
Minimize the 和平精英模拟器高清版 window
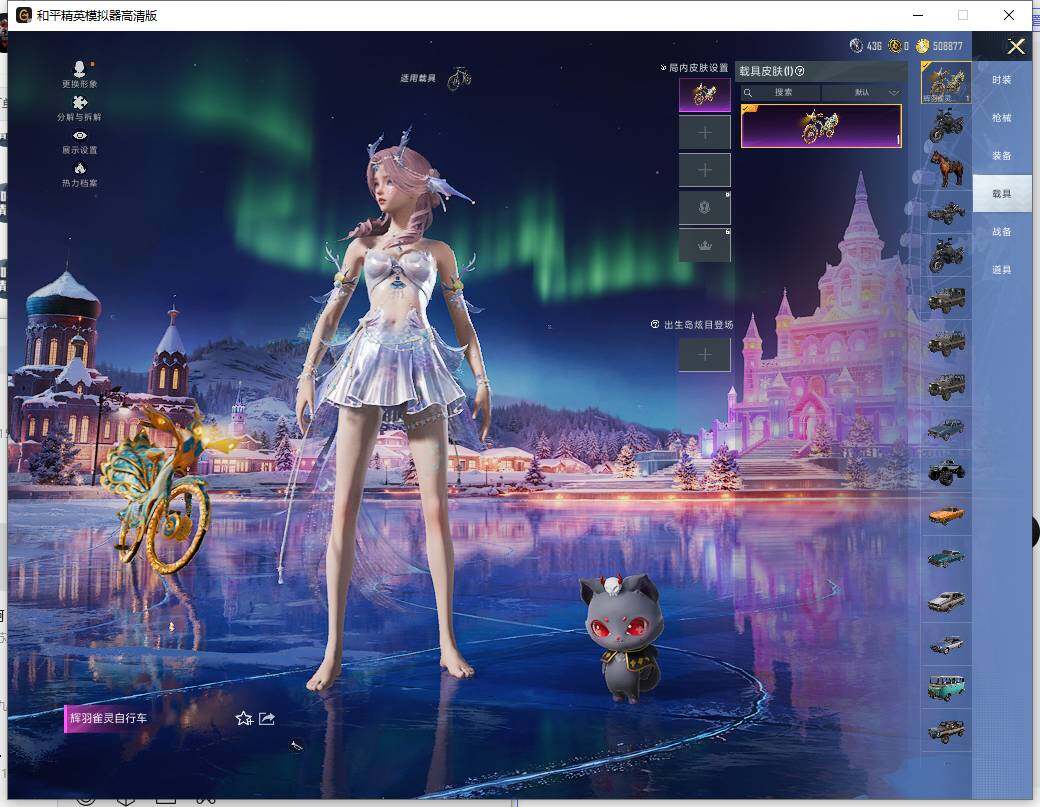click(x=918, y=15)
